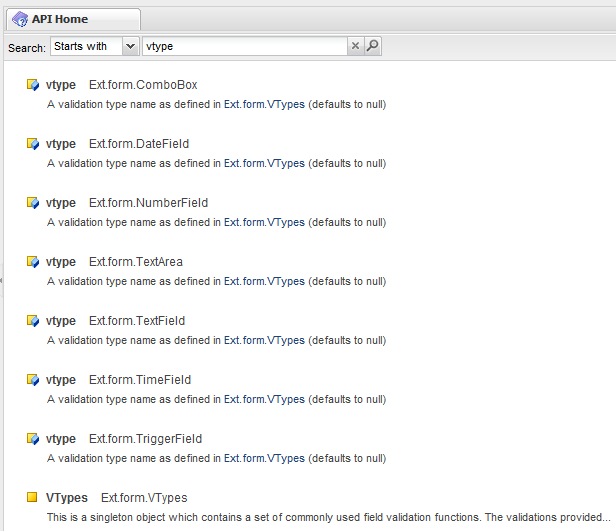Open the vtype result for Ext.form.TriggerField
Image resolution: width=616 pixels, height=531 pixels.
click(60, 439)
